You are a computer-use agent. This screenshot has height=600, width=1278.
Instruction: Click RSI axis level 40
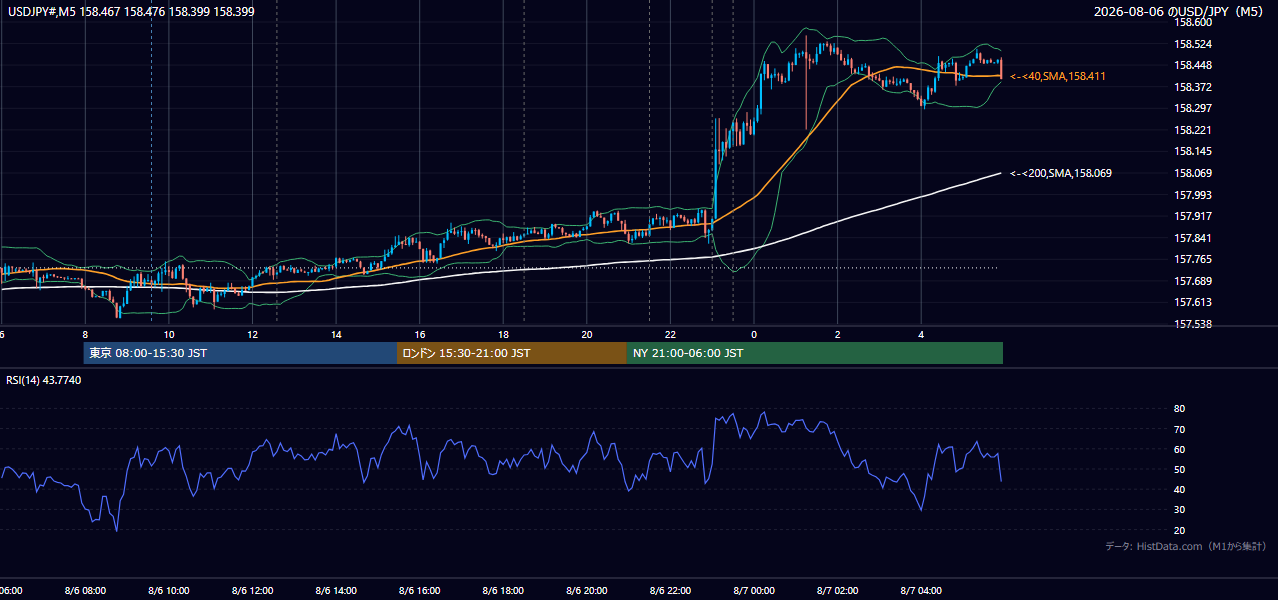(x=1179, y=489)
